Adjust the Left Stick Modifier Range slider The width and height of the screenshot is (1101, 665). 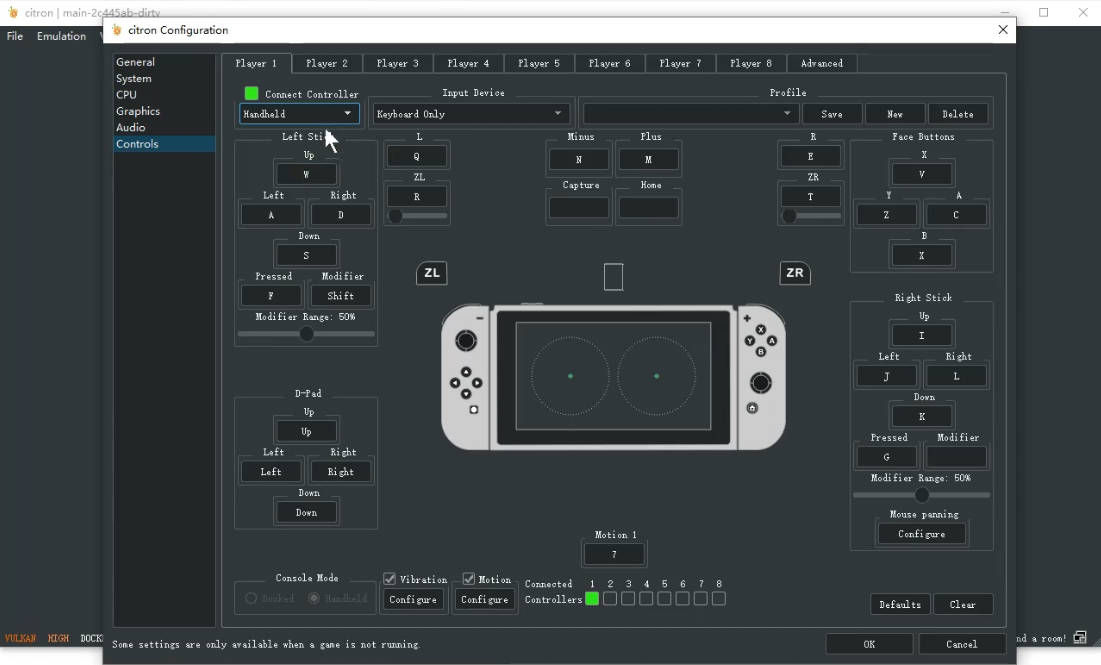click(307, 334)
